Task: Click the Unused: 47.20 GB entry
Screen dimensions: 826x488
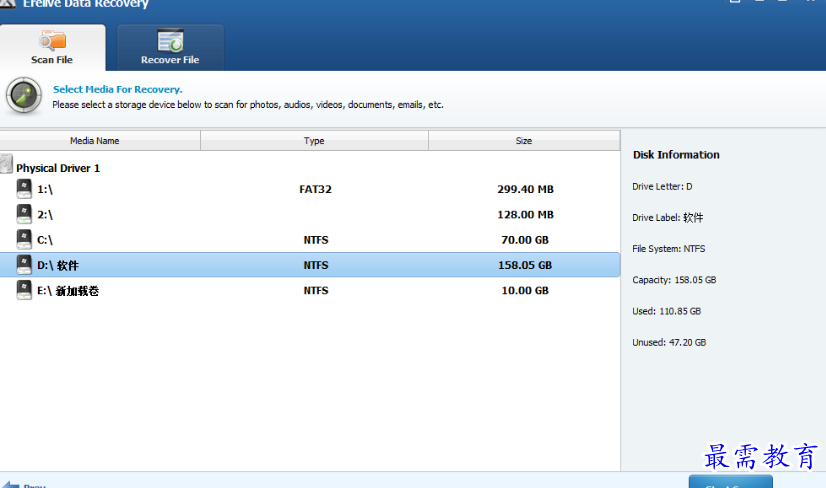Action: (x=669, y=342)
